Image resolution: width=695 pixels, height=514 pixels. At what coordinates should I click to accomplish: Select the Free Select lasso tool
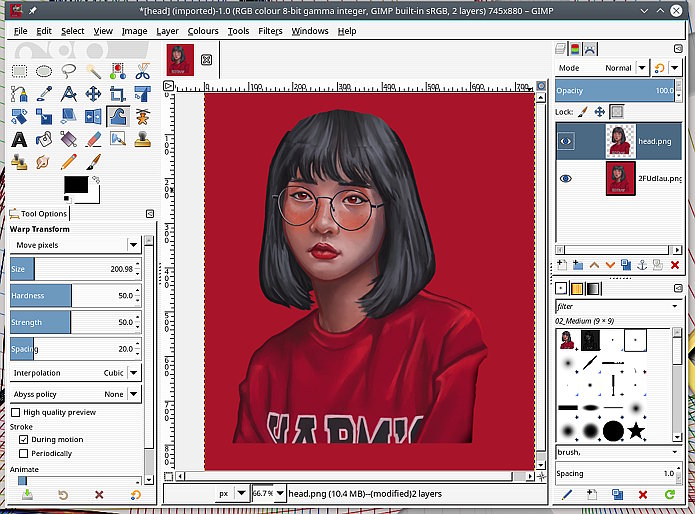pos(69,70)
